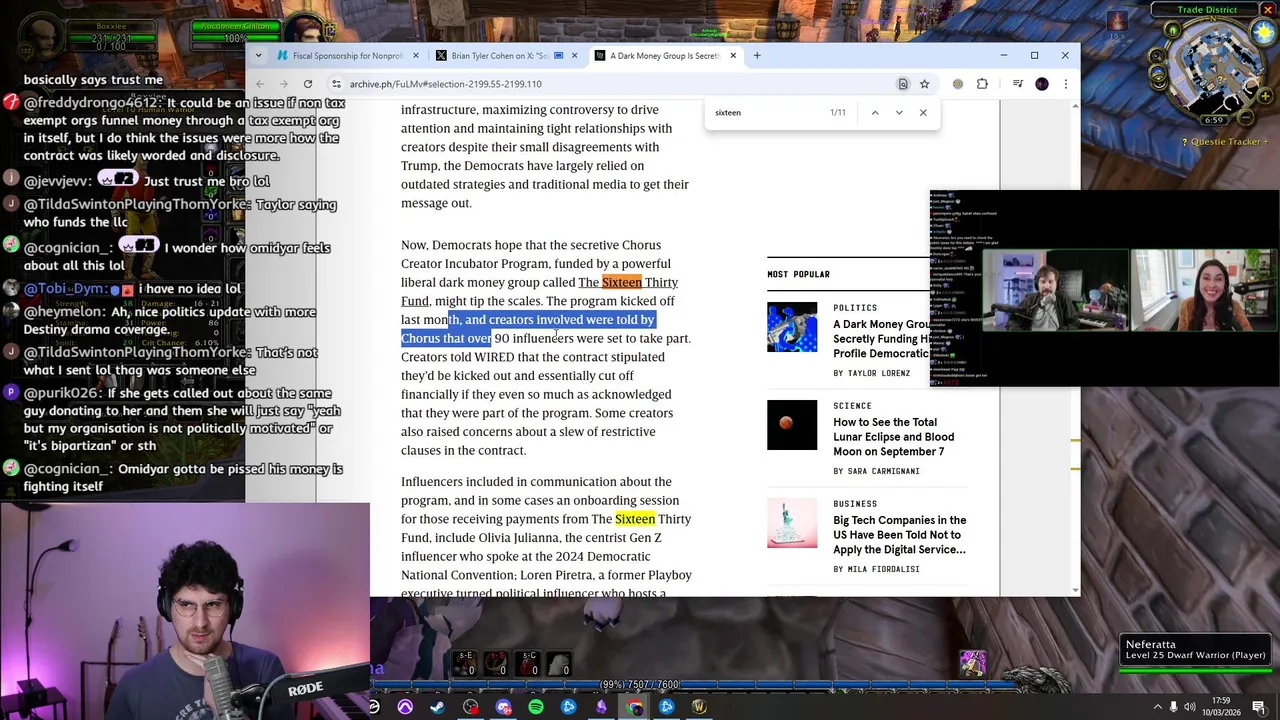This screenshot has height=720, width=1280.
Task: Click the Trade District zone label
Action: [x=1207, y=10]
